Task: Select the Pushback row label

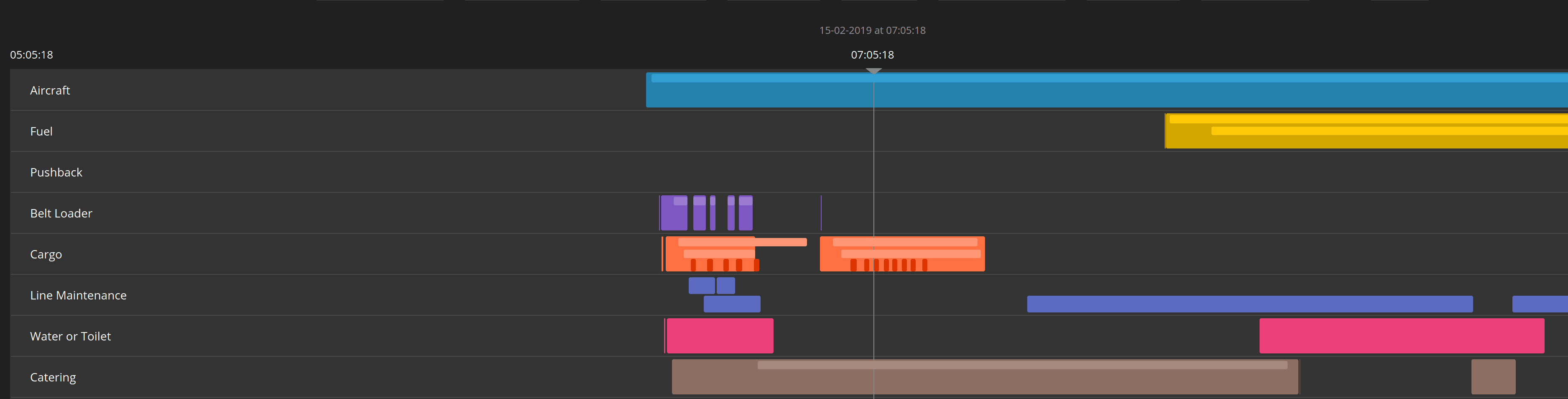Action: tap(56, 172)
